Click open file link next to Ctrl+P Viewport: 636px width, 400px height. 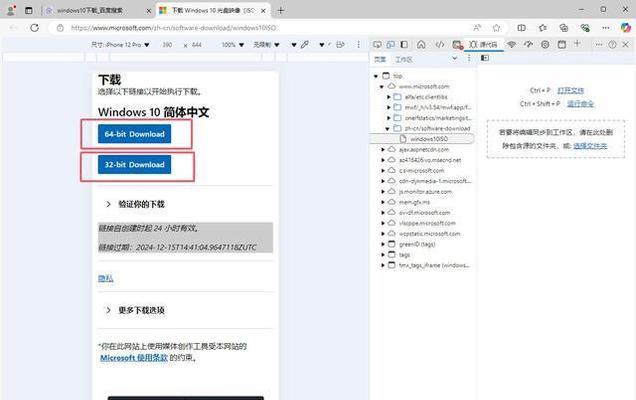570,90
